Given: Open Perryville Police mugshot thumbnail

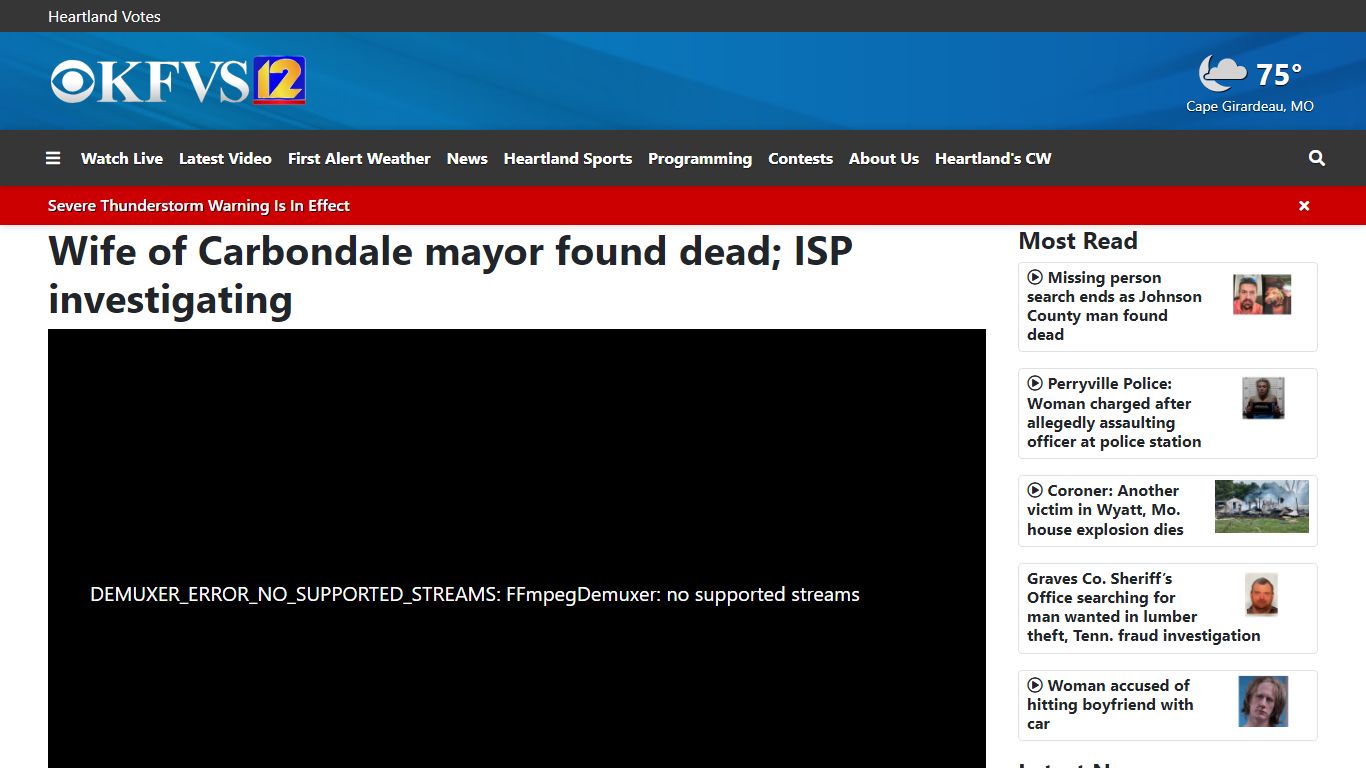Looking at the screenshot, I should click(1263, 398).
